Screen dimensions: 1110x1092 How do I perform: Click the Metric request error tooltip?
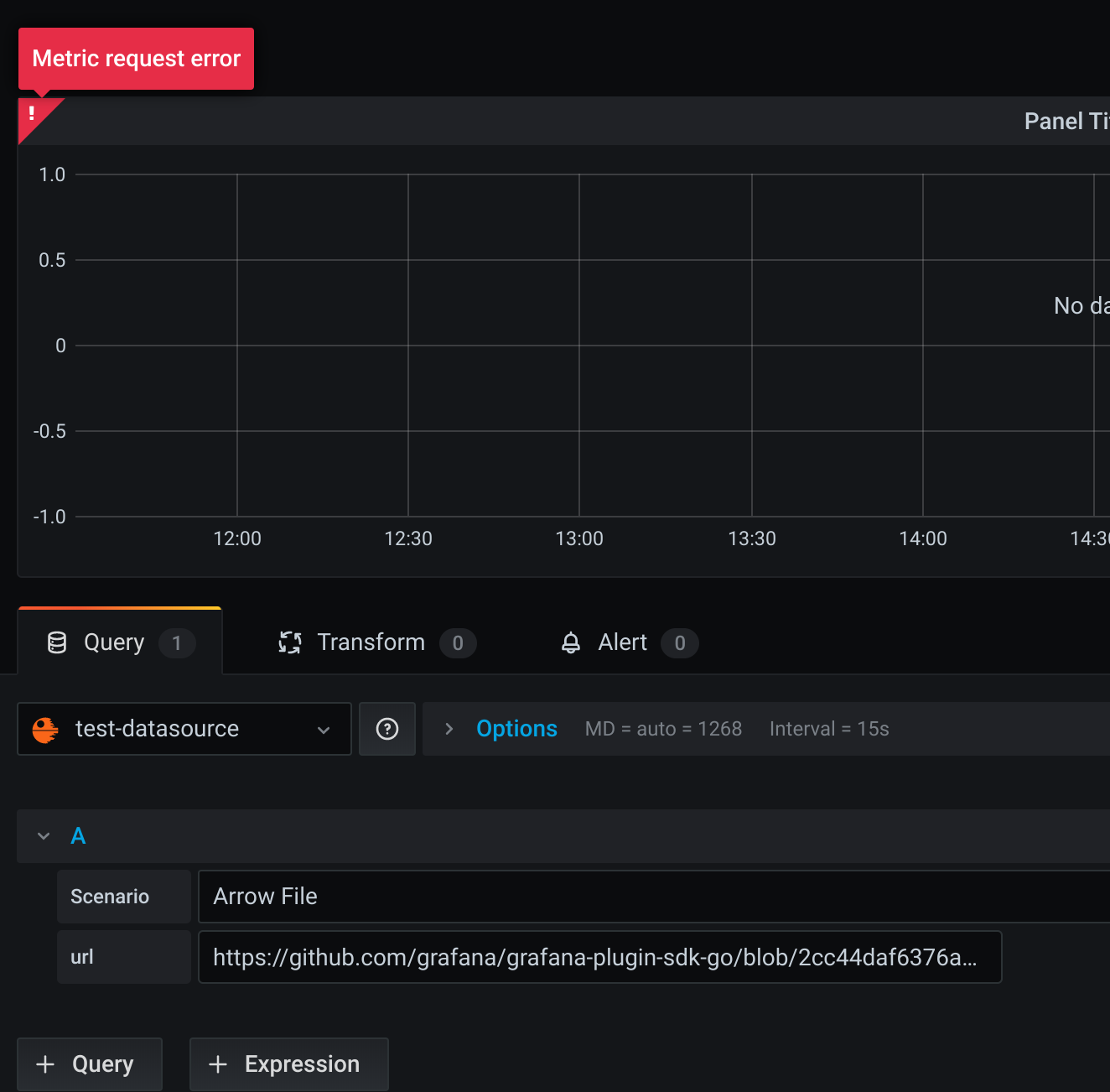coord(136,59)
